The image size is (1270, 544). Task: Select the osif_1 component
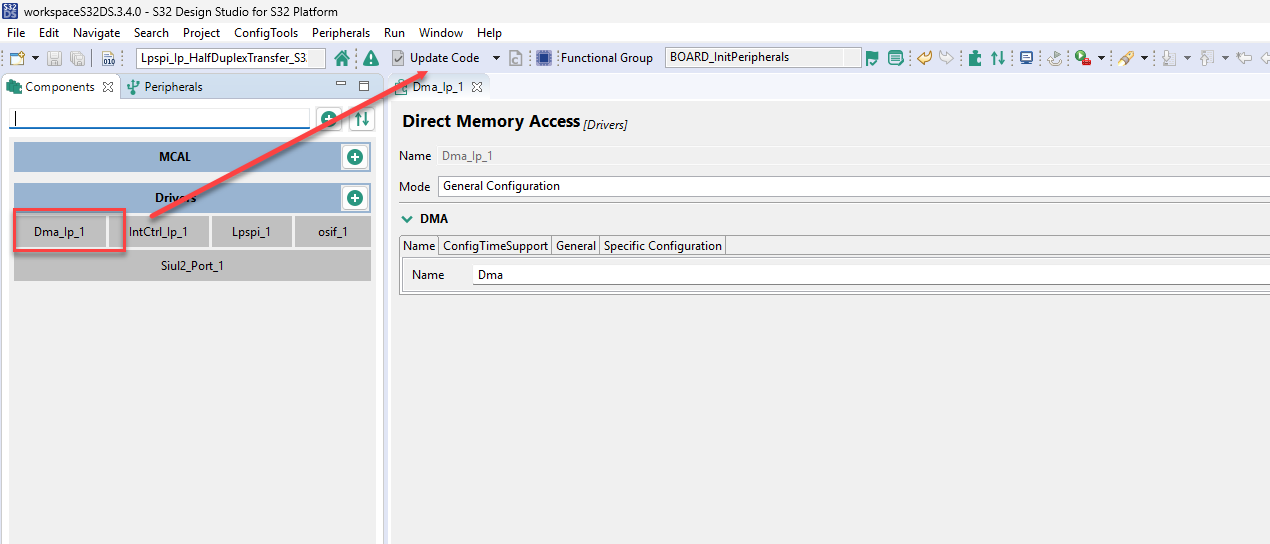point(332,232)
